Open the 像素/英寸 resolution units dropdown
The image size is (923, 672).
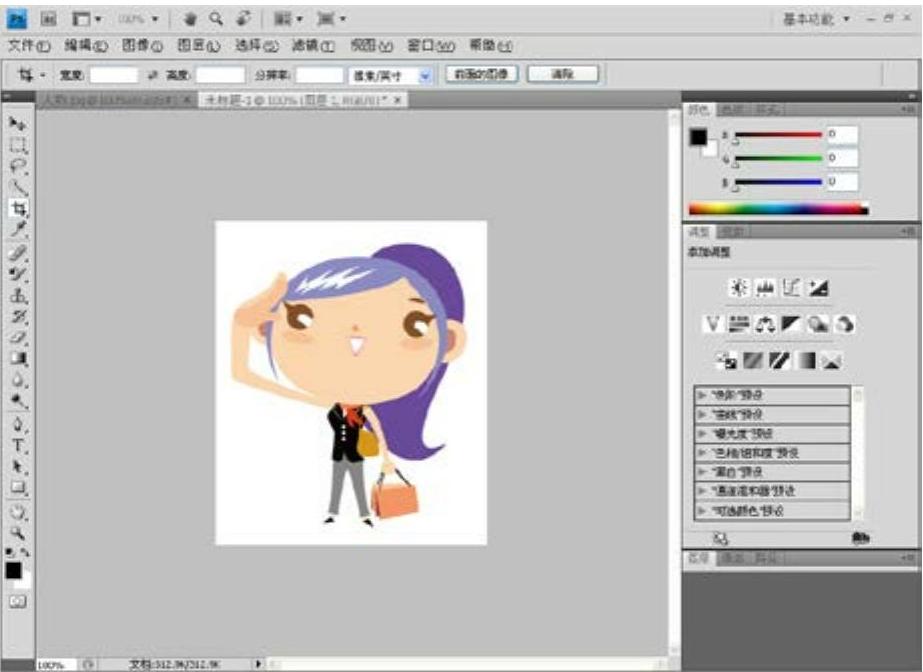tap(424, 75)
